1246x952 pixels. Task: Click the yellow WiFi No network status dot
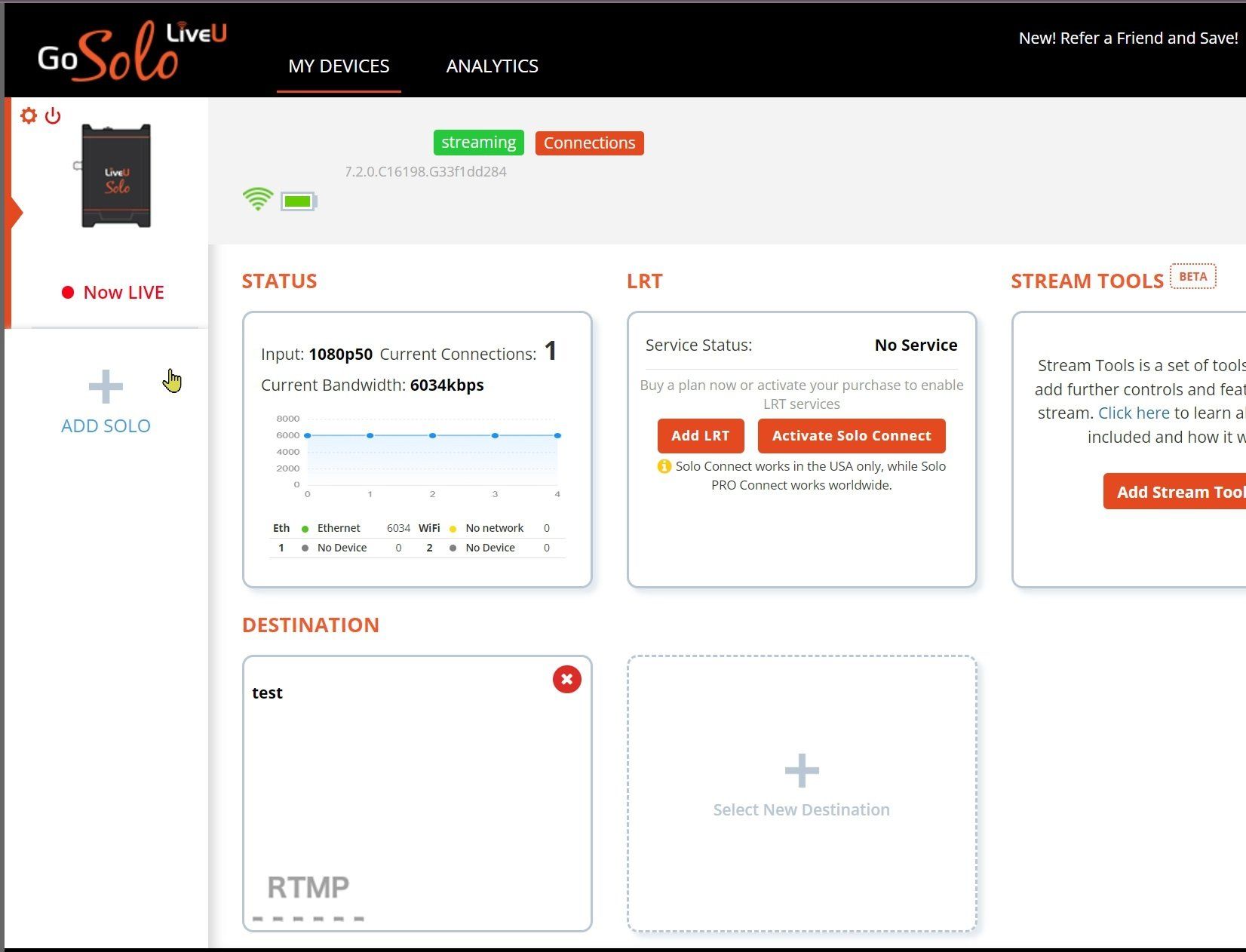(x=453, y=529)
